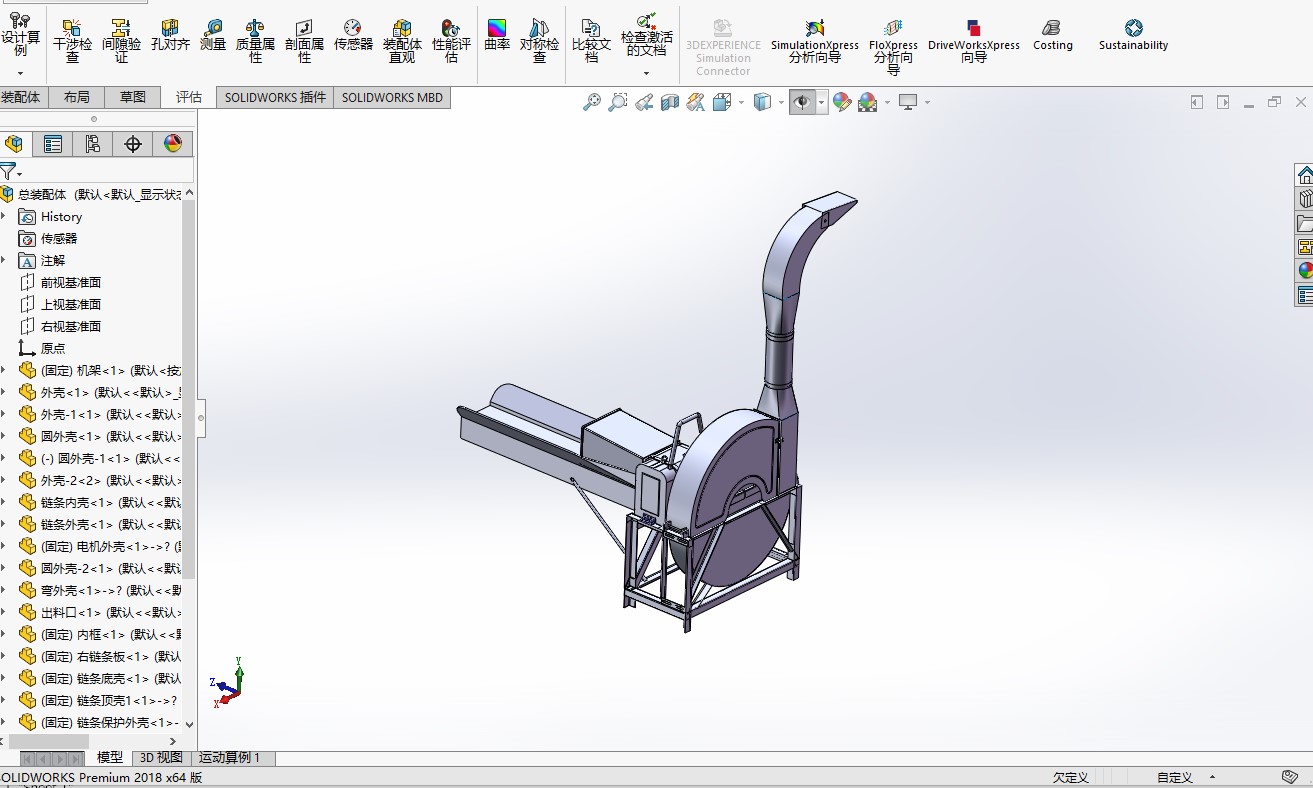Expand the History folder node
Viewport: 1313px width, 788px height.
(x=4, y=216)
